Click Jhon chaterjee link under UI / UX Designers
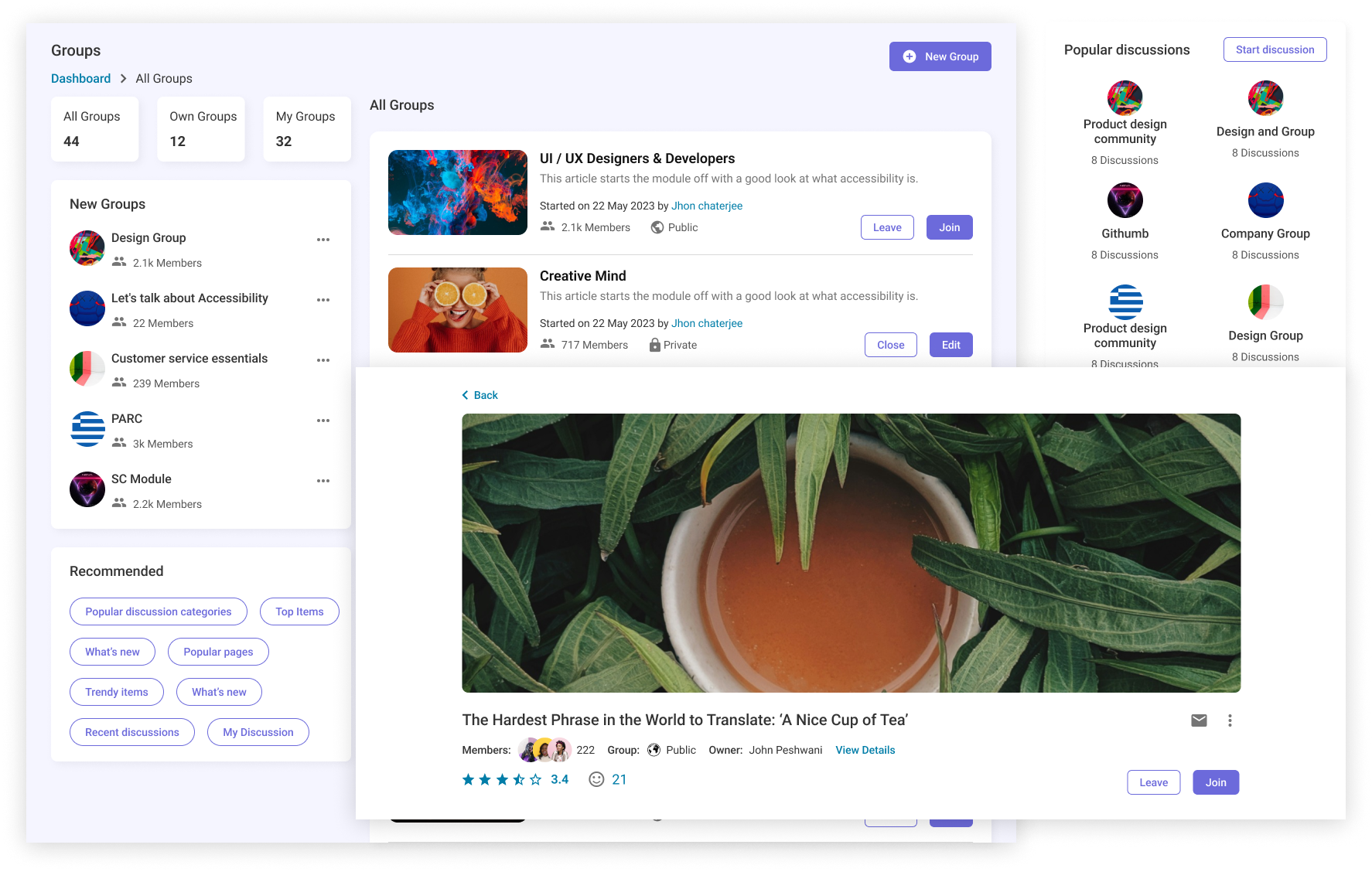Image resolution: width=1372 pixels, height=872 pixels. click(707, 206)
